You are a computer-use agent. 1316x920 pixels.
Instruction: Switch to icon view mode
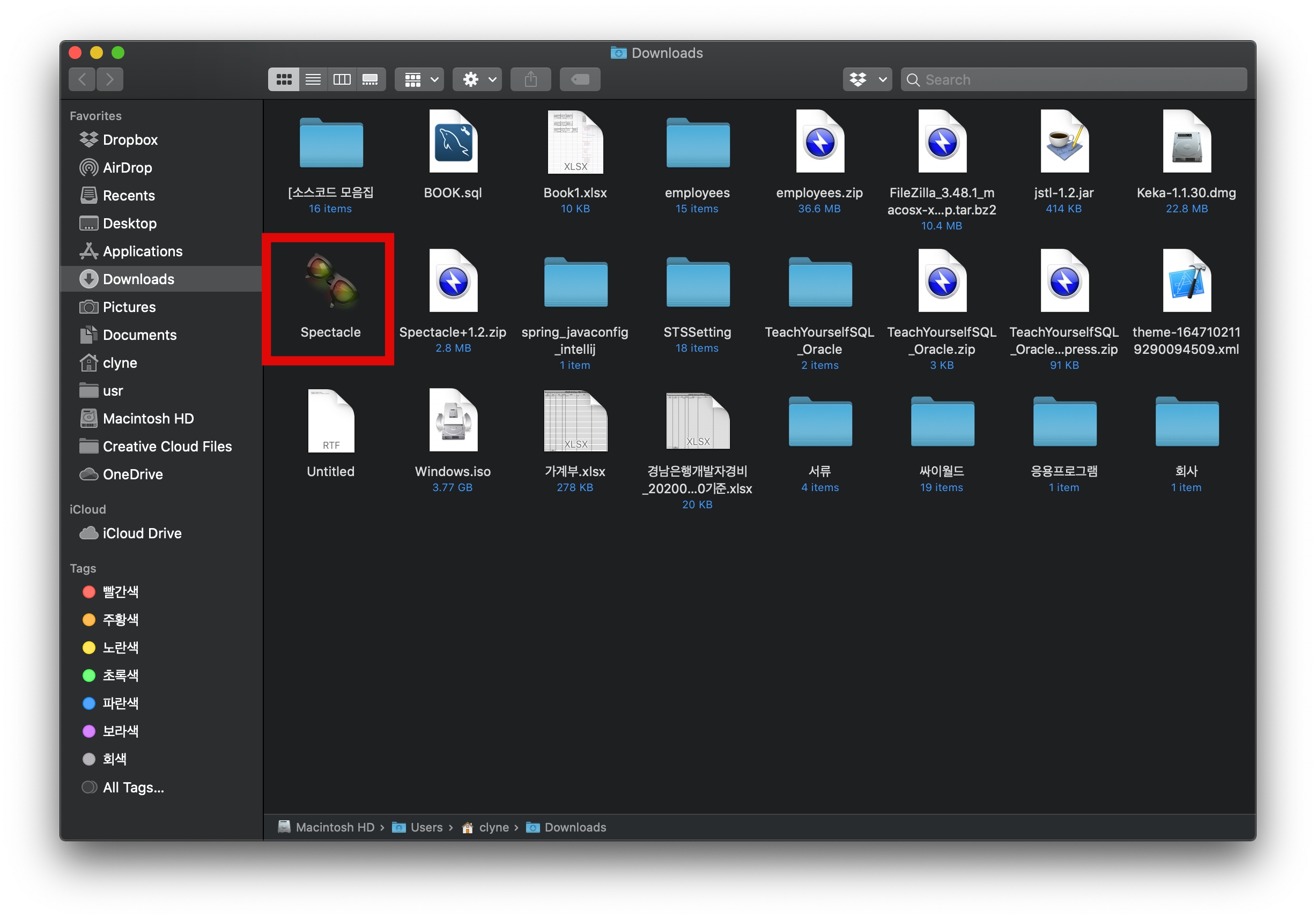[284, 80]
